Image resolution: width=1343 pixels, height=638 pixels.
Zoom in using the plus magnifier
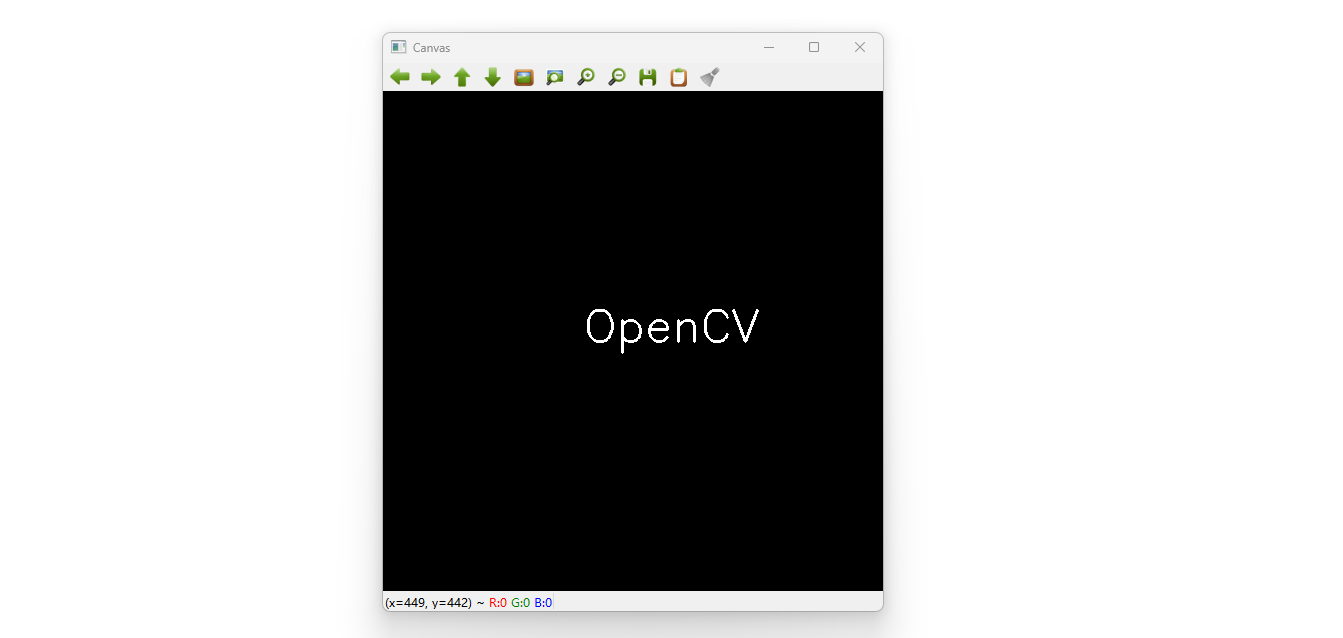point(585,76)
